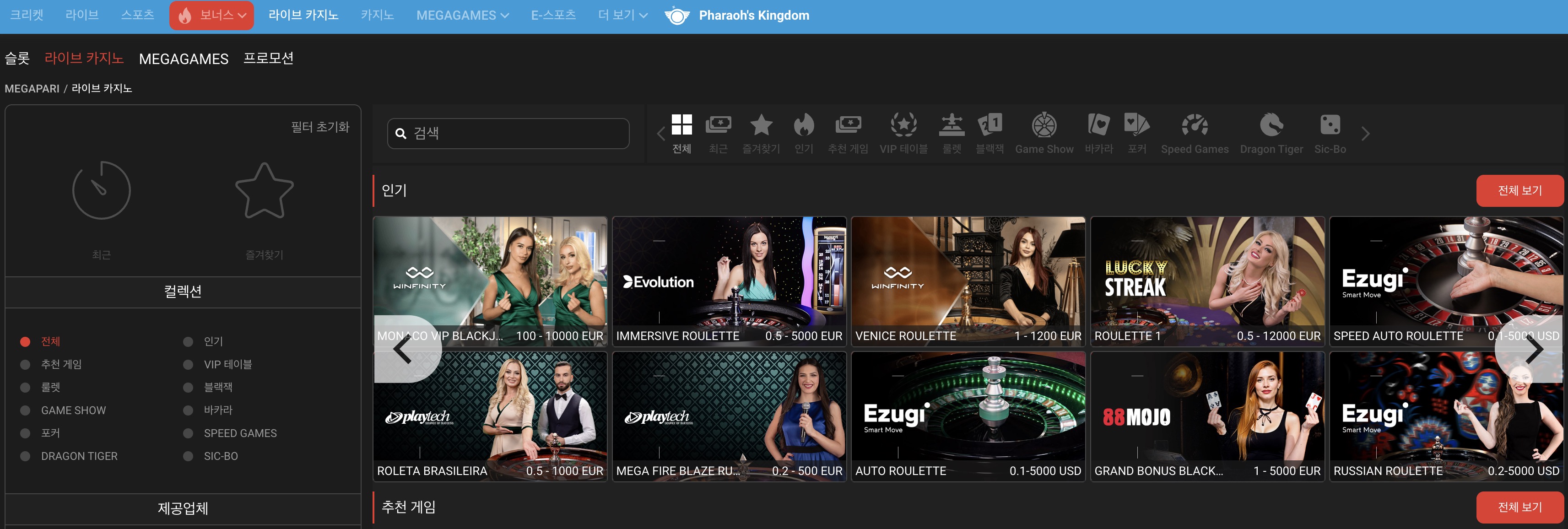Go to 스포츠 in the top navigation
The height and width of the screenshot is (529, 1568).
tap(138, 15)
